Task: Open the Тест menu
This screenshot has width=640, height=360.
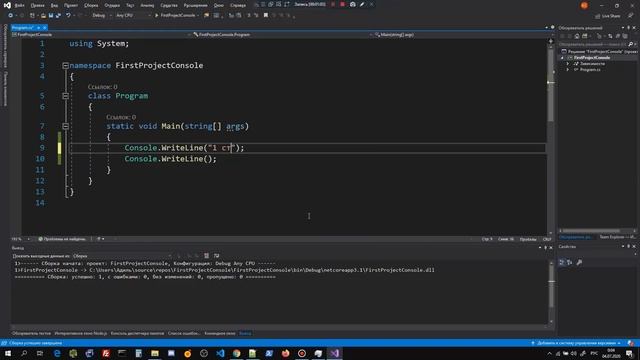Action: pos(130,5)
